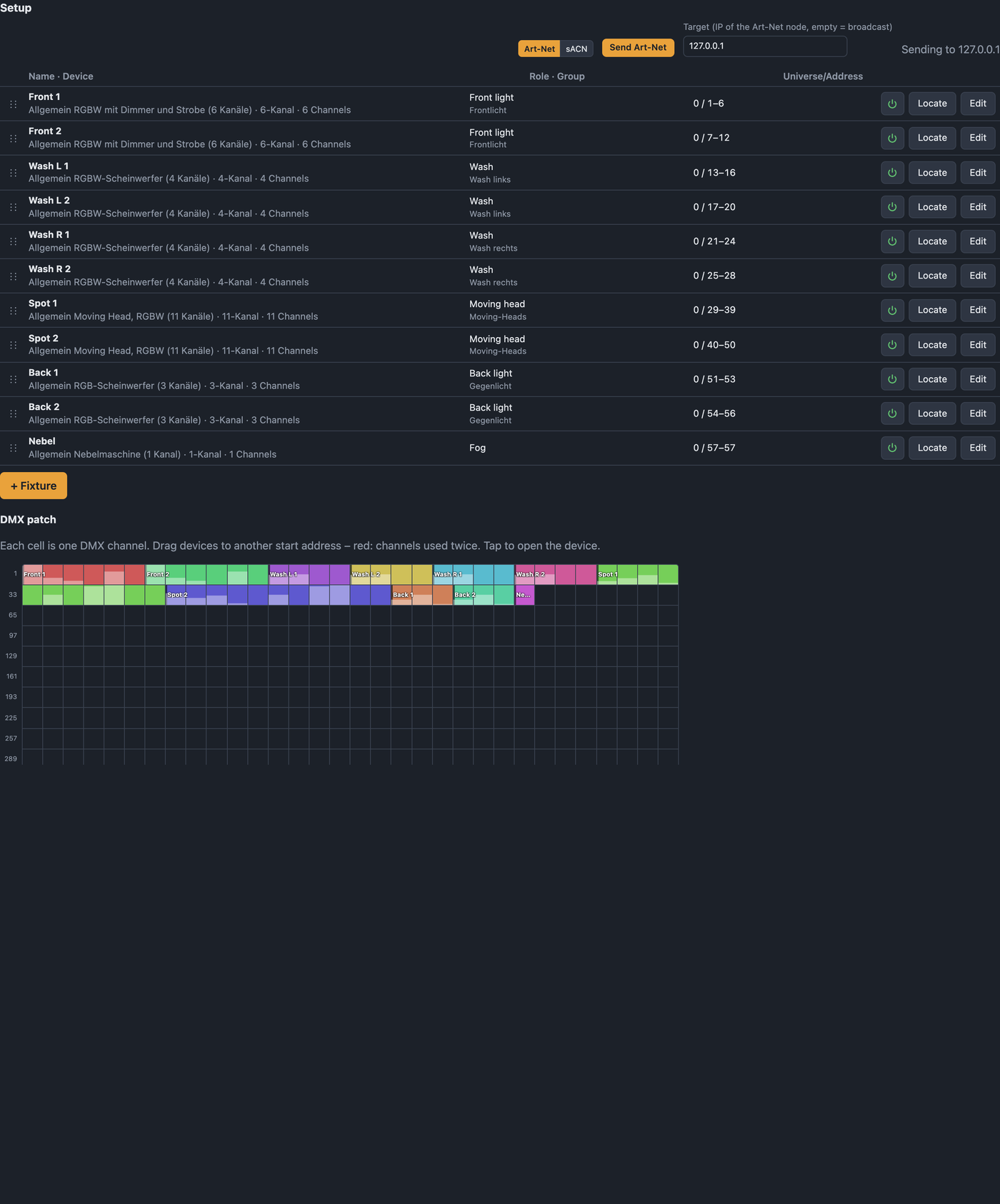Switch protocol to sACN
Screen dimensions: 1000x1204
click(x=576, y=49)
